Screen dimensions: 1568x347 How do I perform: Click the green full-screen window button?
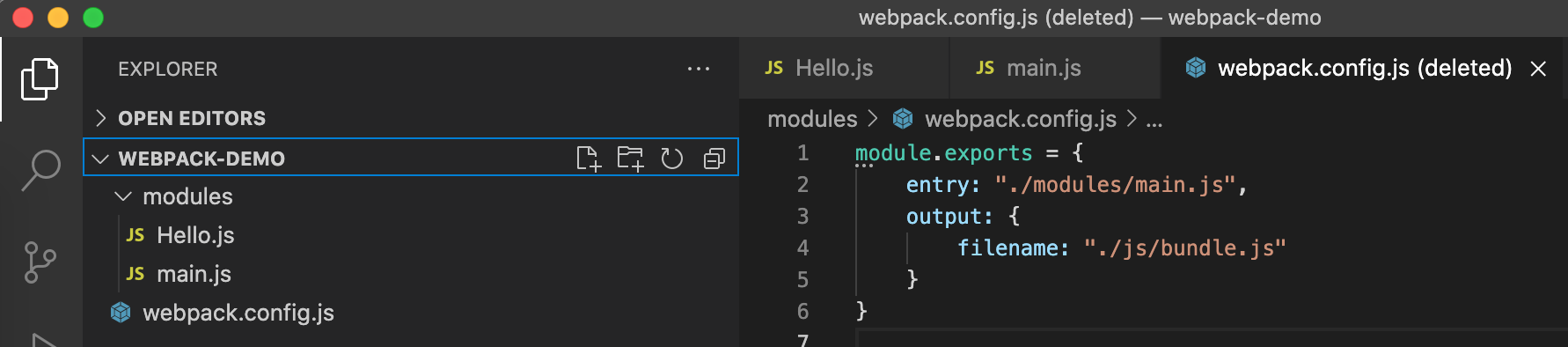coord(93,18)
